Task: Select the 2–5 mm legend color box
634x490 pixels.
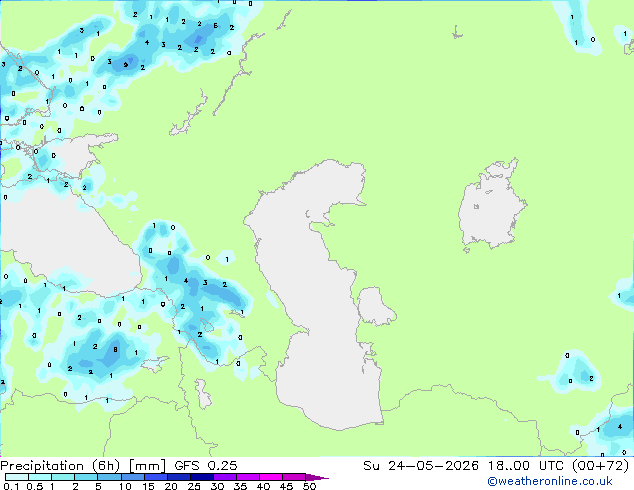Action: (86, 477)
